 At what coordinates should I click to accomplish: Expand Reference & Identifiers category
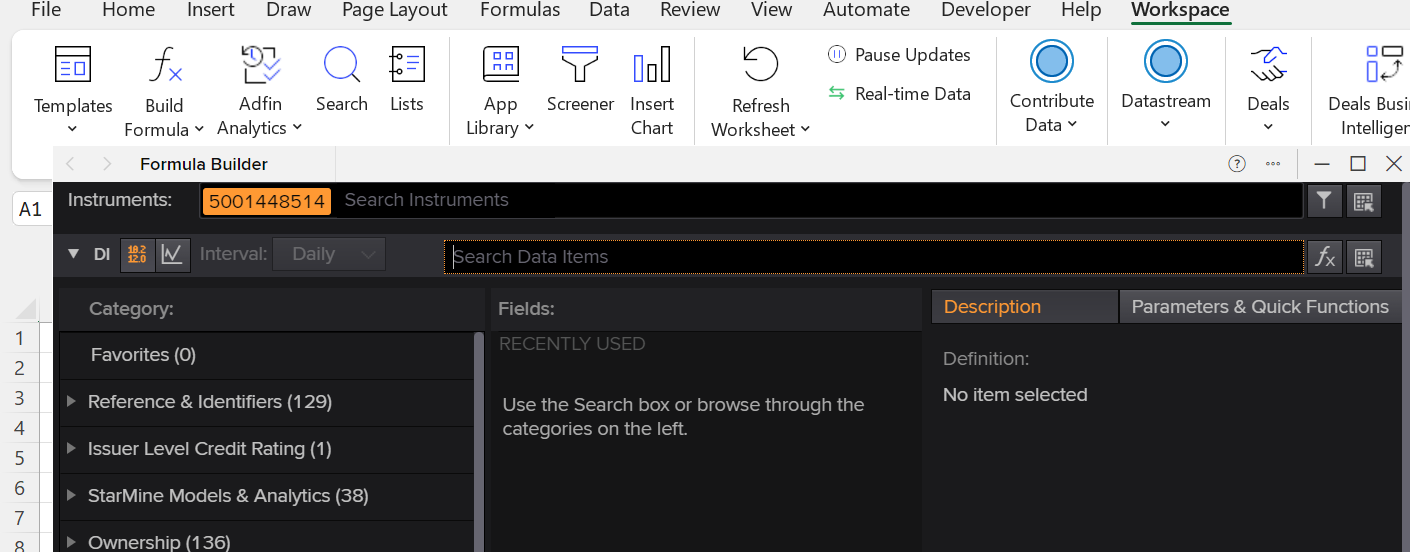[71, 402]
